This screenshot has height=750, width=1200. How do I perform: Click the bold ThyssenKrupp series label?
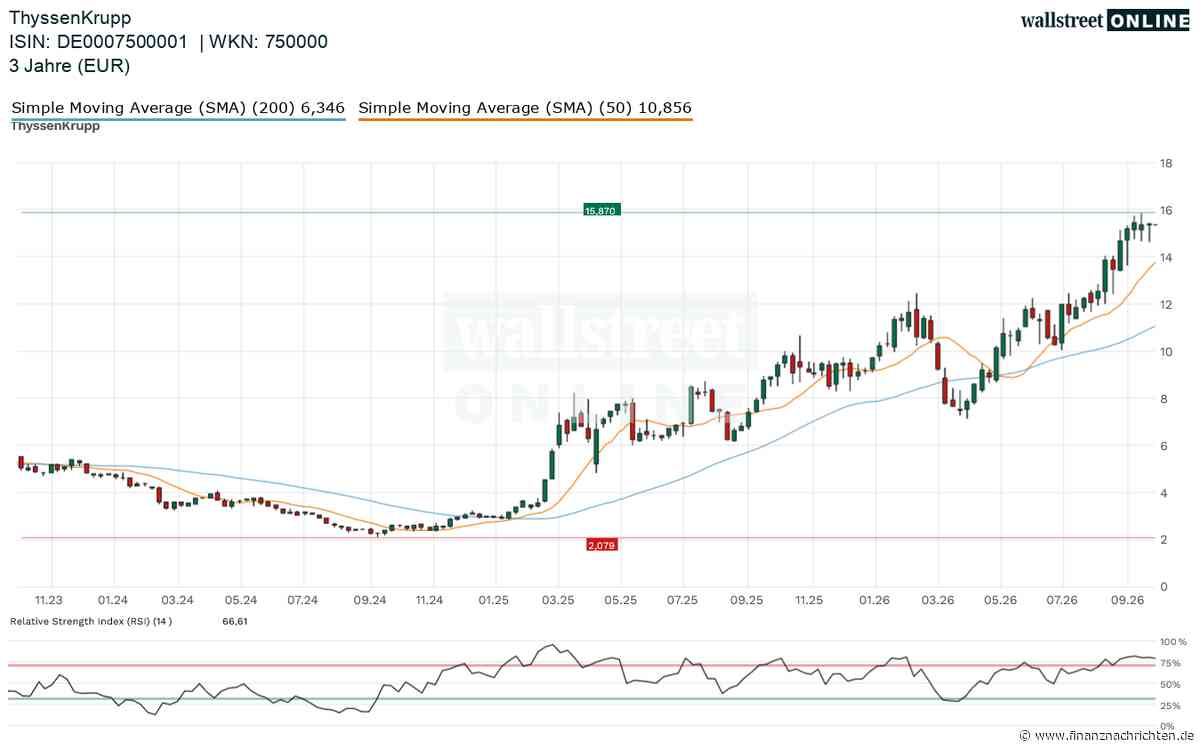(x=55, y=126)
